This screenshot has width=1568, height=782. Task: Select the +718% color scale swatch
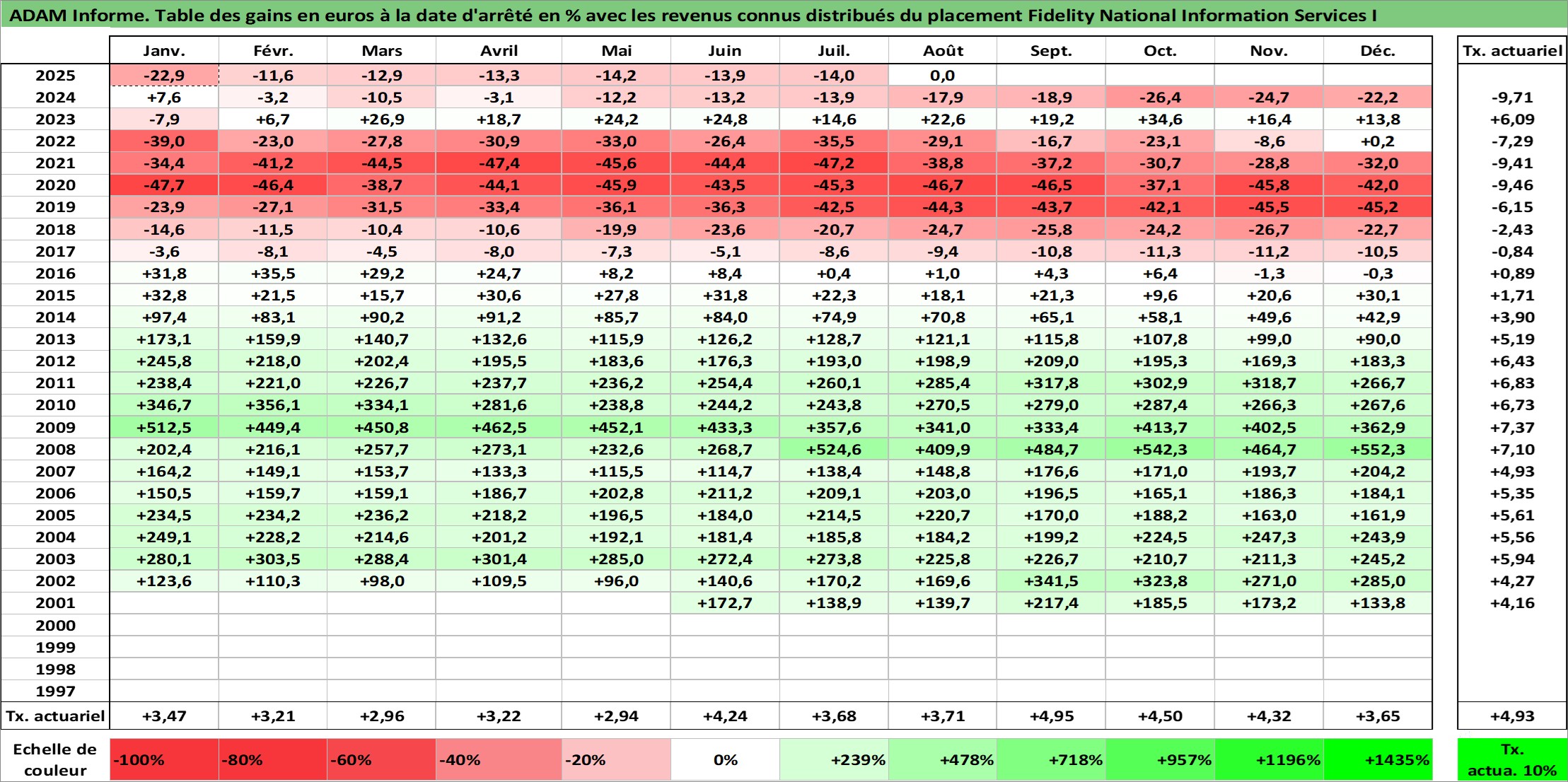1051,759
